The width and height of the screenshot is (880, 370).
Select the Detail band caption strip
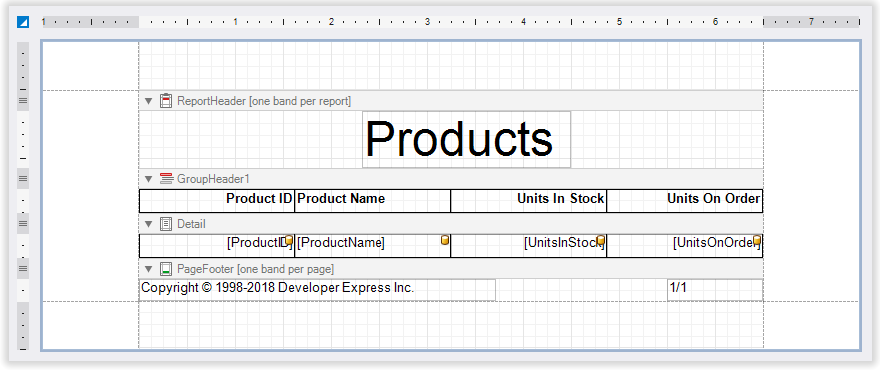pyautogui.click(x=451, y=224)
